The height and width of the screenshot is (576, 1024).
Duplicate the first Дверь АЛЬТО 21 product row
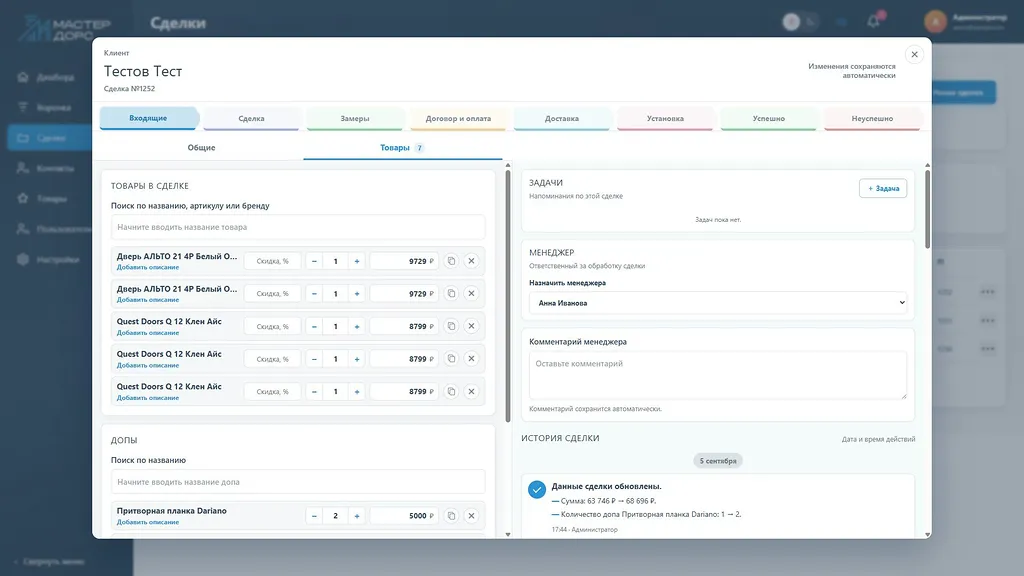pos(451,261)
